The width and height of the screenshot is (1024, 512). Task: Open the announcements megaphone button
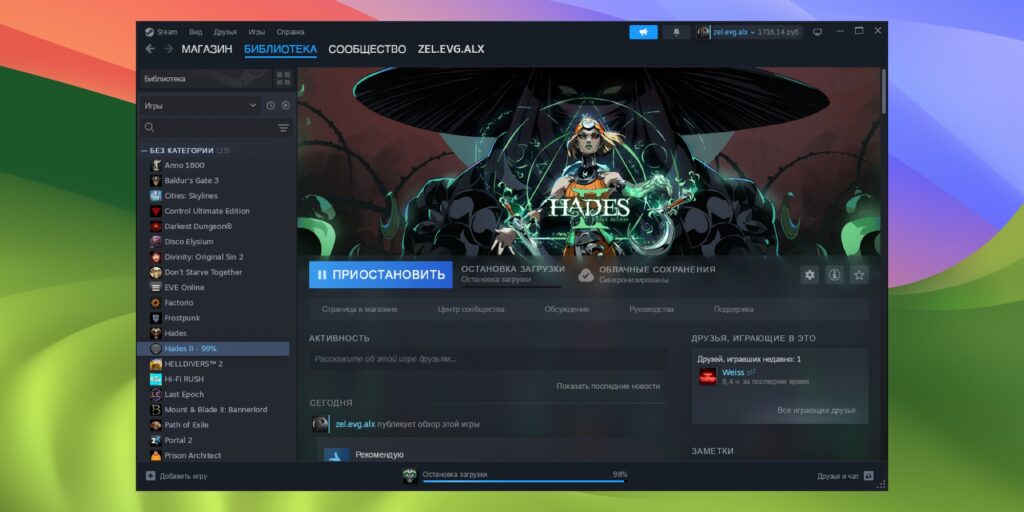[643, 32]
